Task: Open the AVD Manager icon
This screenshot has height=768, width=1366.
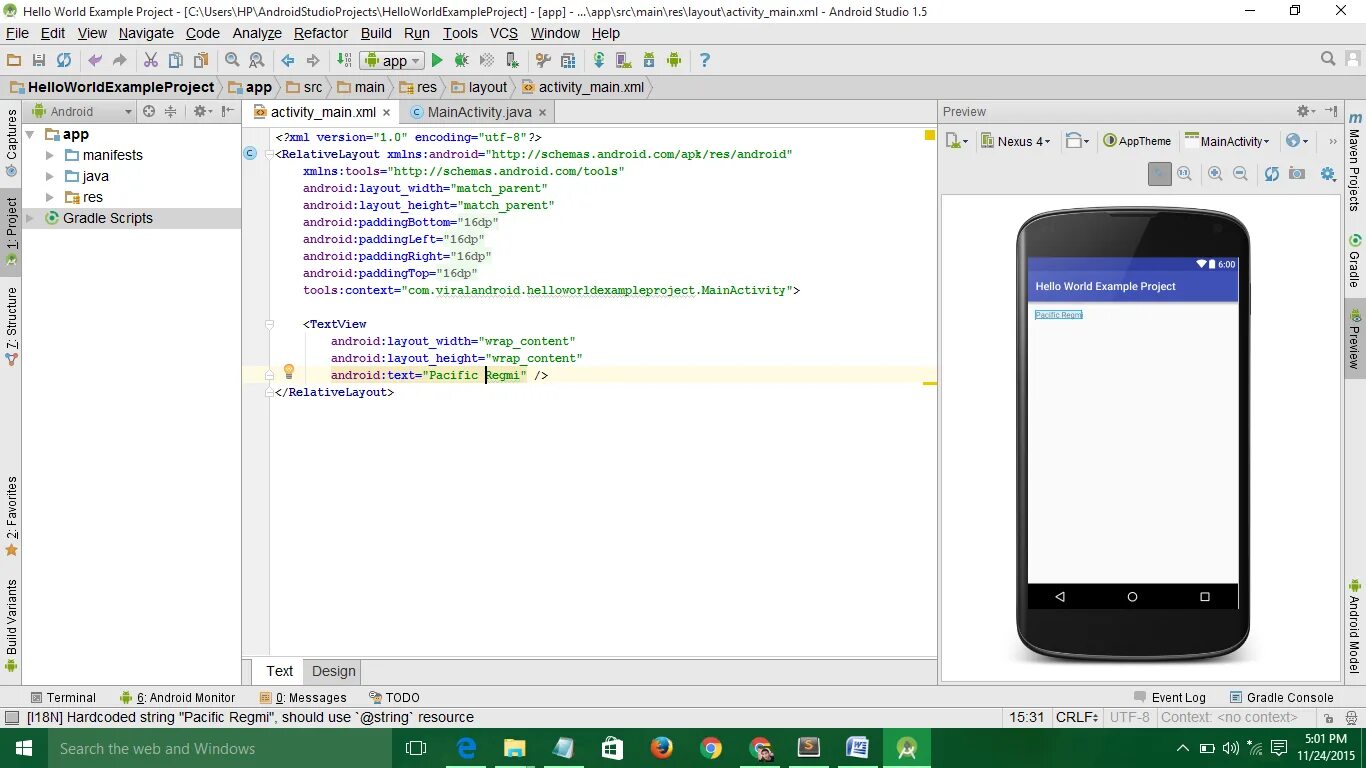Action: click(624, 60)
